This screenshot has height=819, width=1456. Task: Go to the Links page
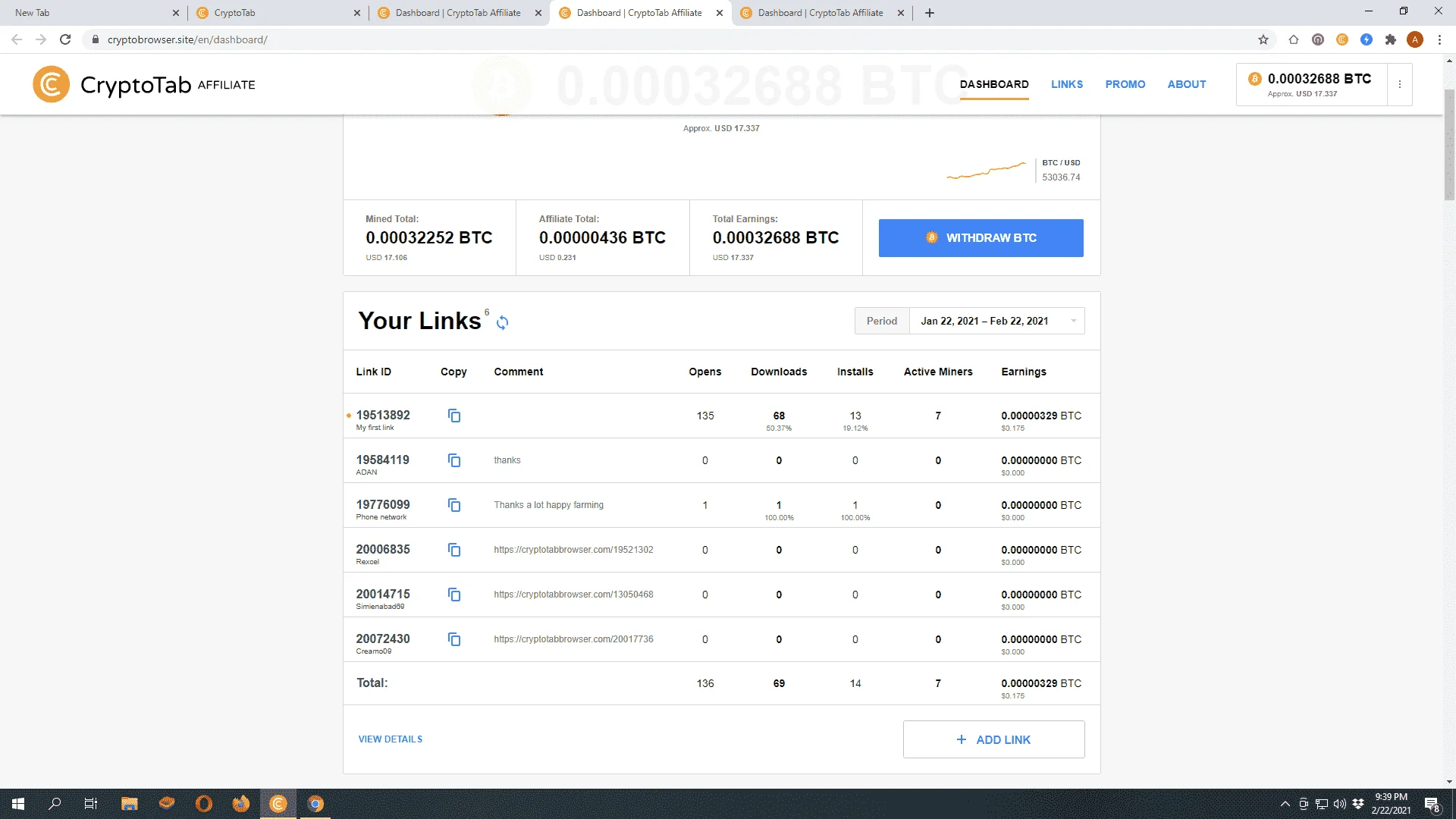1067,84
